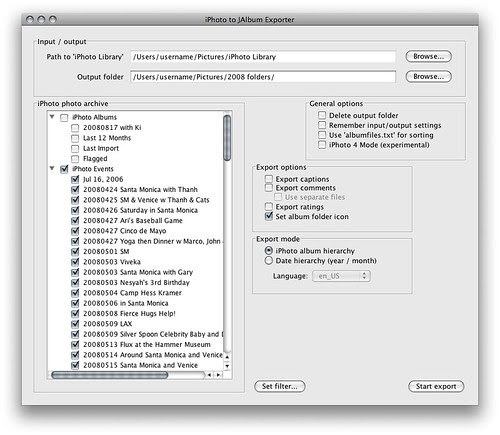Uncheck '20080508 Fierce Hugs Help!' checkbox
The height and width of the screenshot is (435, 500).
click(75, 314)
